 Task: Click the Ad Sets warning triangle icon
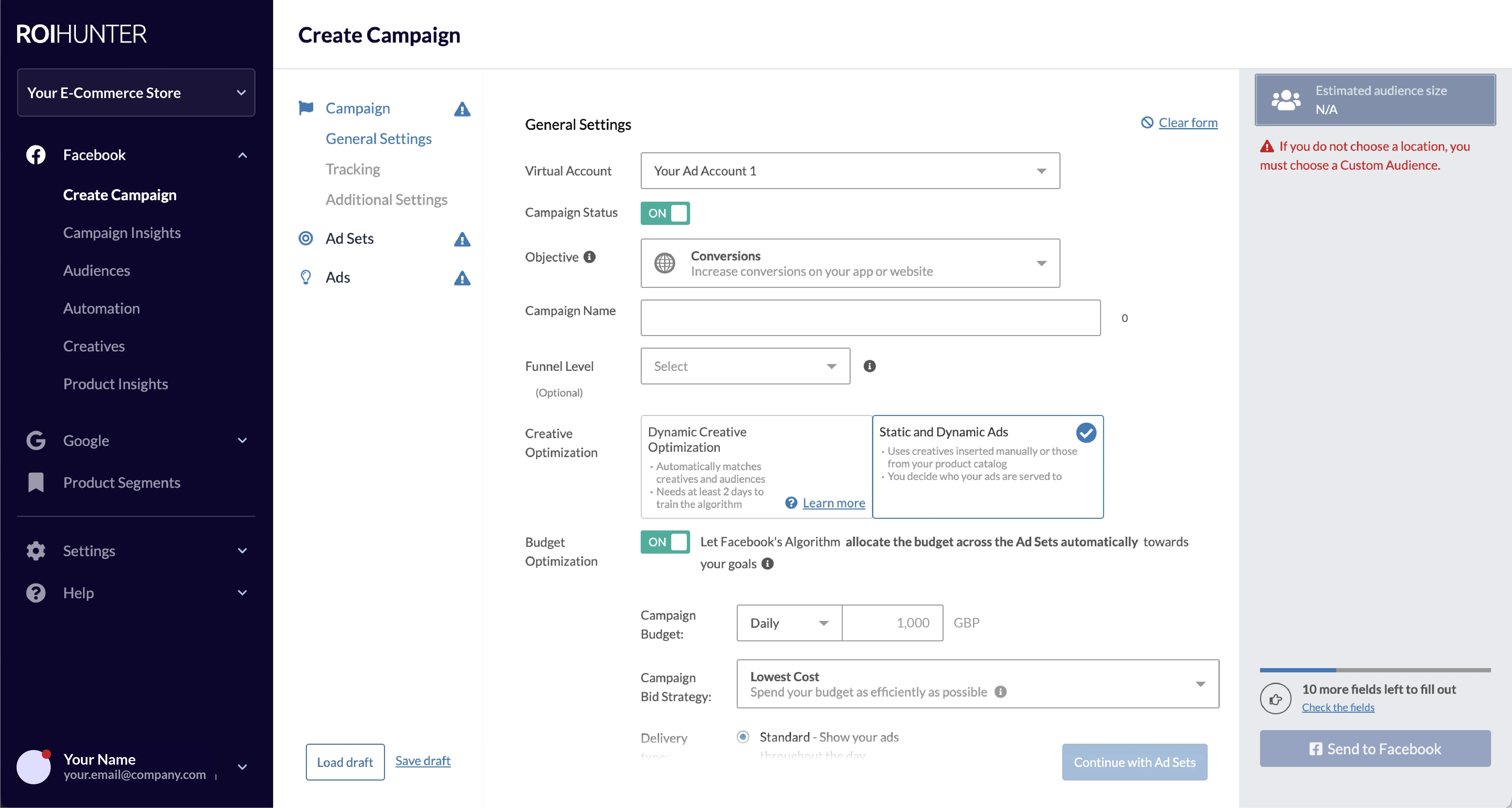click(462, 239)
